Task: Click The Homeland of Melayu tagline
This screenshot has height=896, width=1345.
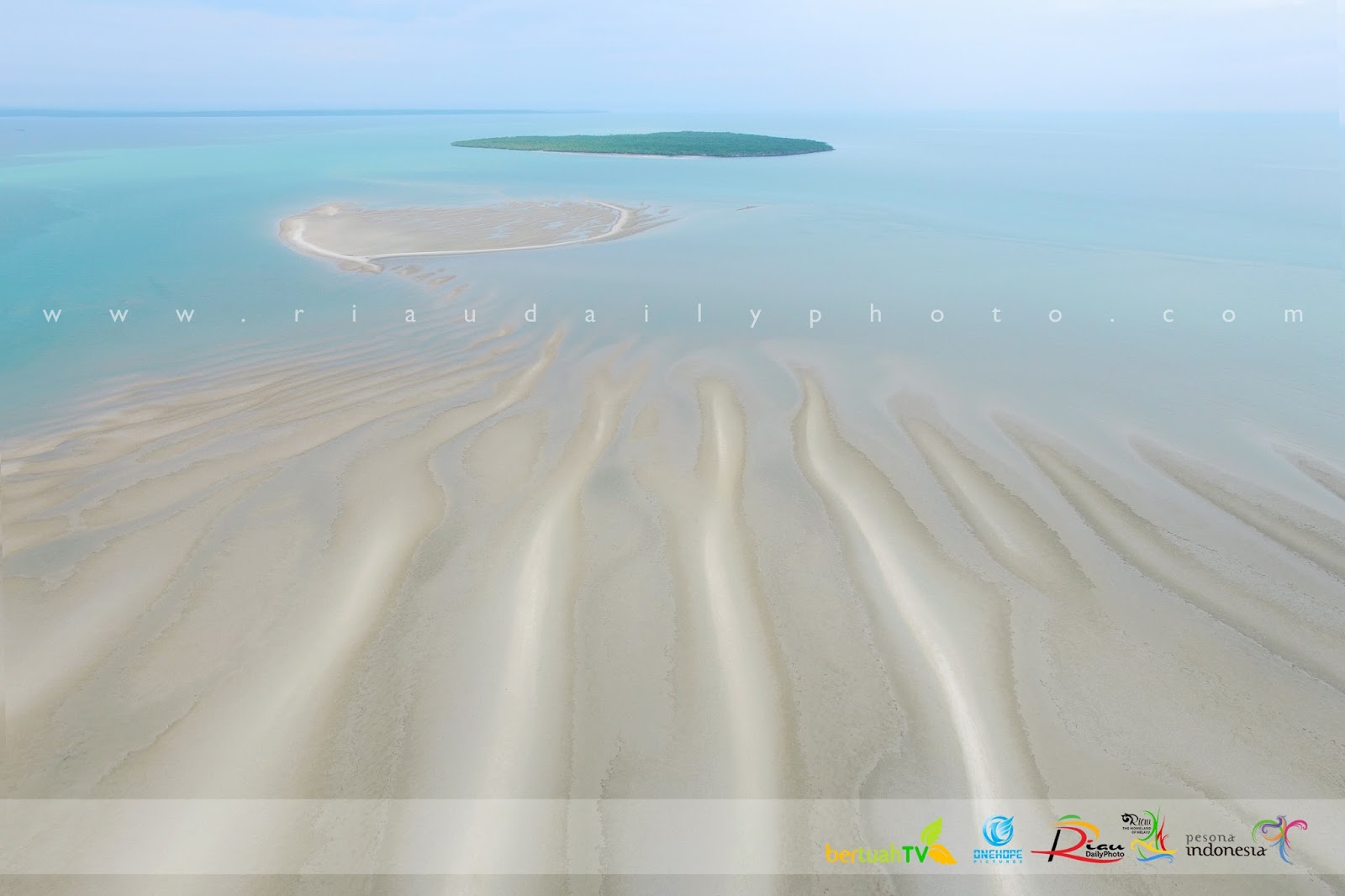Action: click(1137, 832)
